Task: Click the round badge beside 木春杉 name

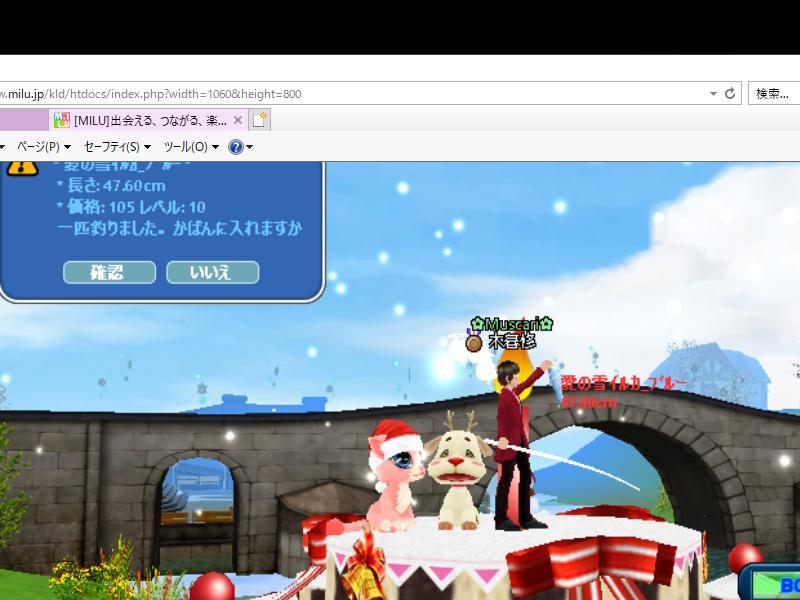Action: coord(474,342)
